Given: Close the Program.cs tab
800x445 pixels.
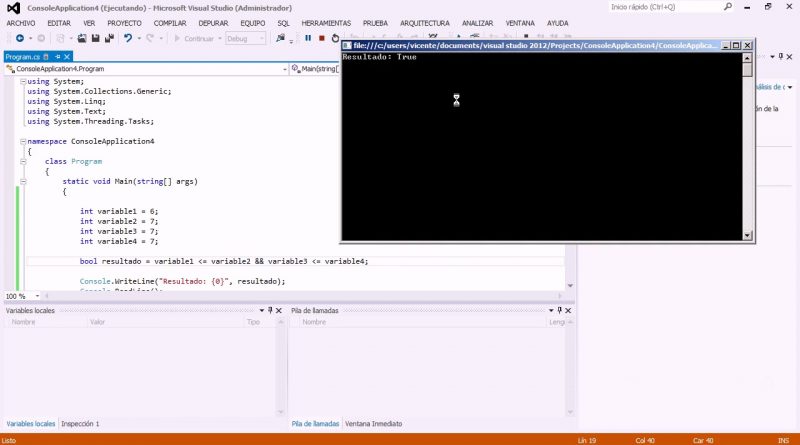Looking at the screenshot, I should click(x=67, y=57).
